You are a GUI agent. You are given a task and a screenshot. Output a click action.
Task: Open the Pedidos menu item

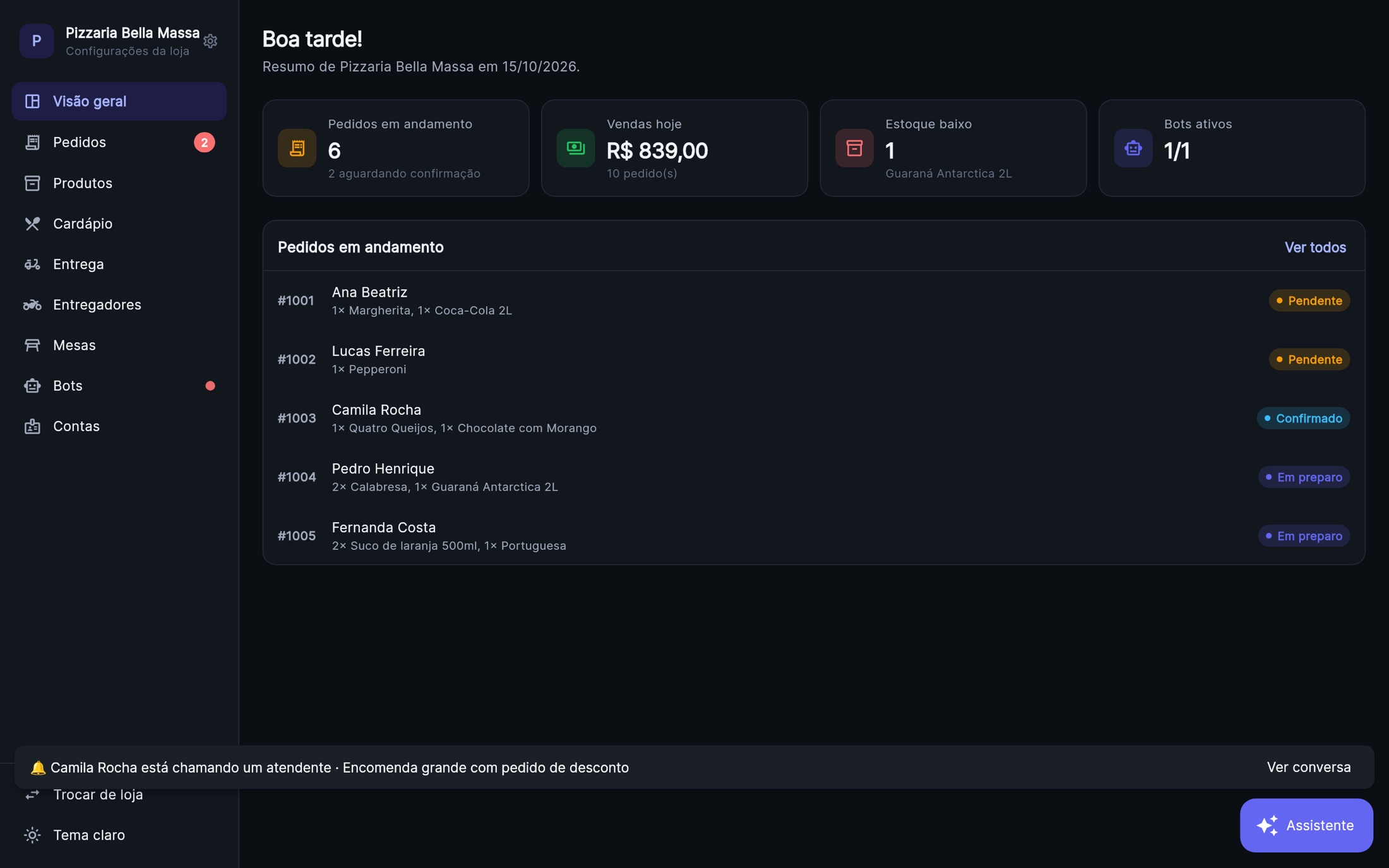[119, 142]
